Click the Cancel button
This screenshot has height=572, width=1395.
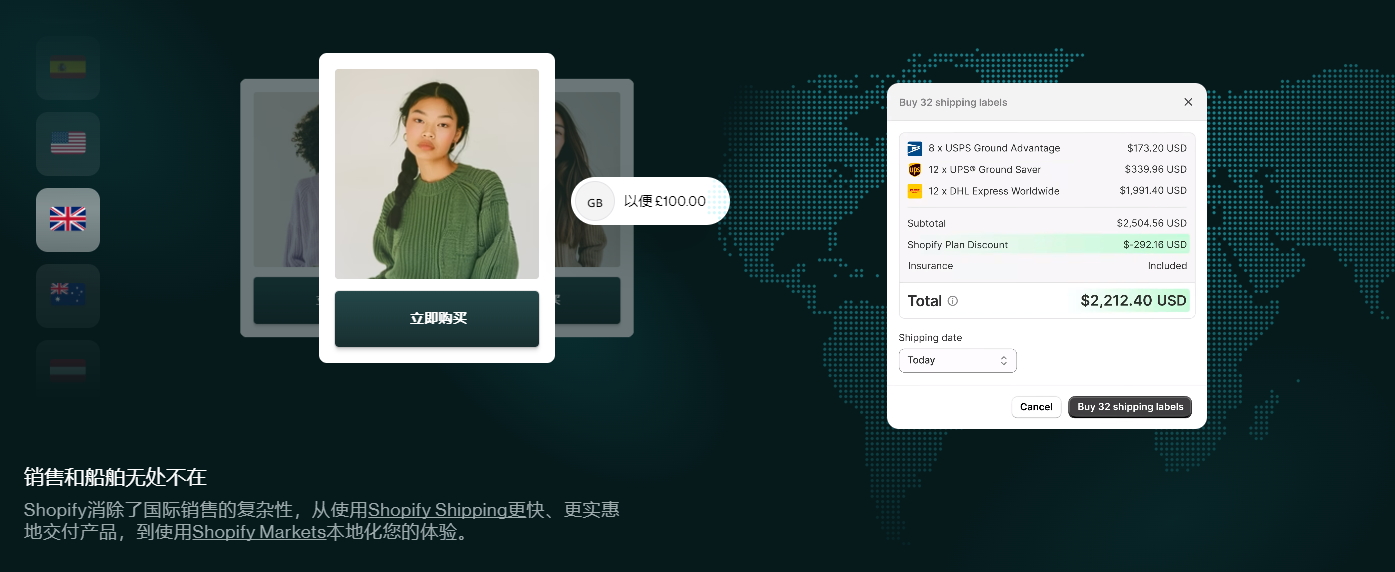(1036, 407)
